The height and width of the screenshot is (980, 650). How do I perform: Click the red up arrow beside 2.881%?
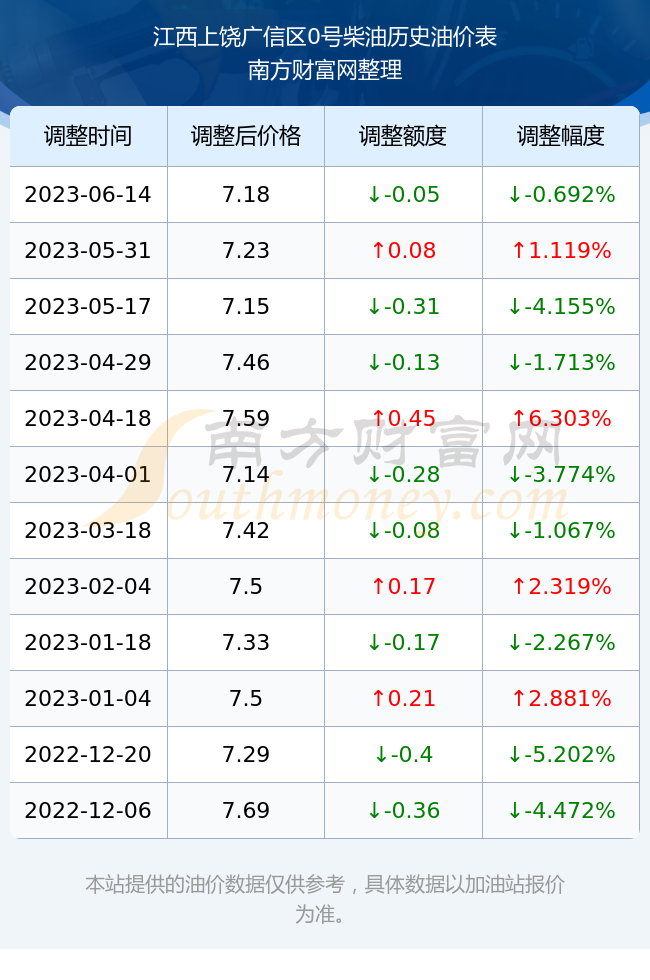[518, 698]
